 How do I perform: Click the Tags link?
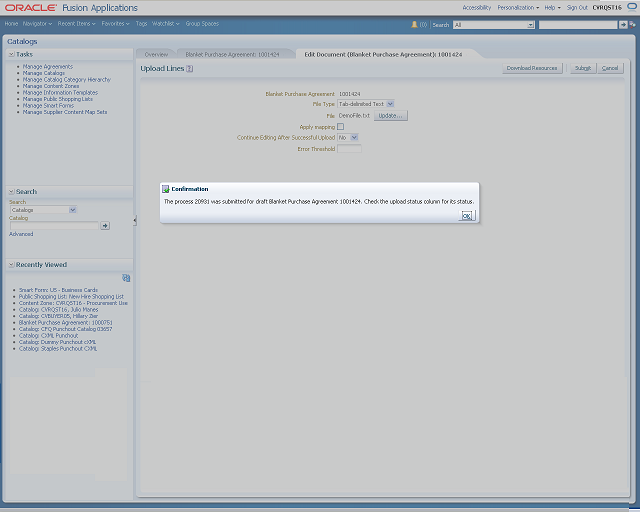tap(141, 24)
